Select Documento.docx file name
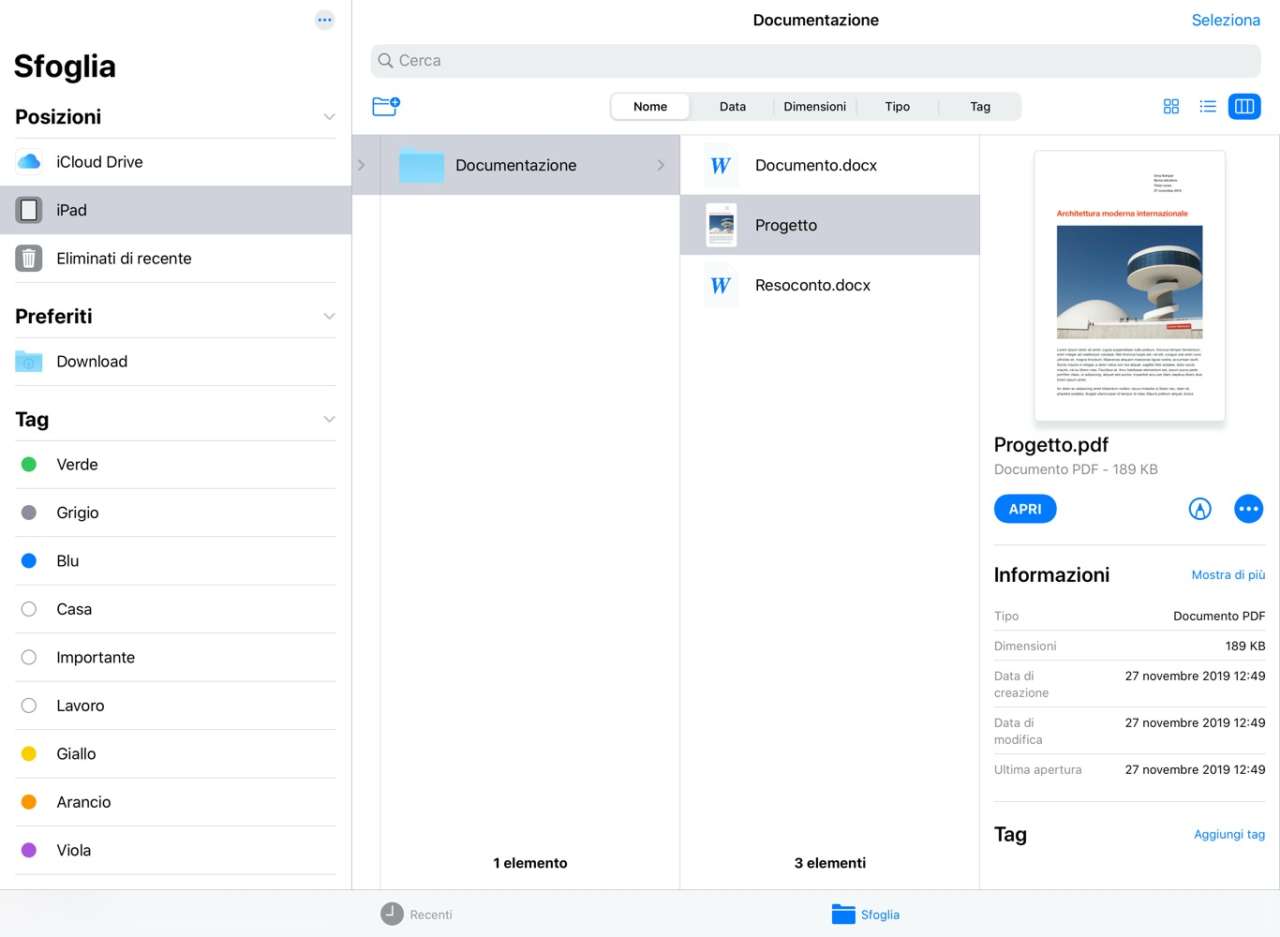 coord(816,165)
